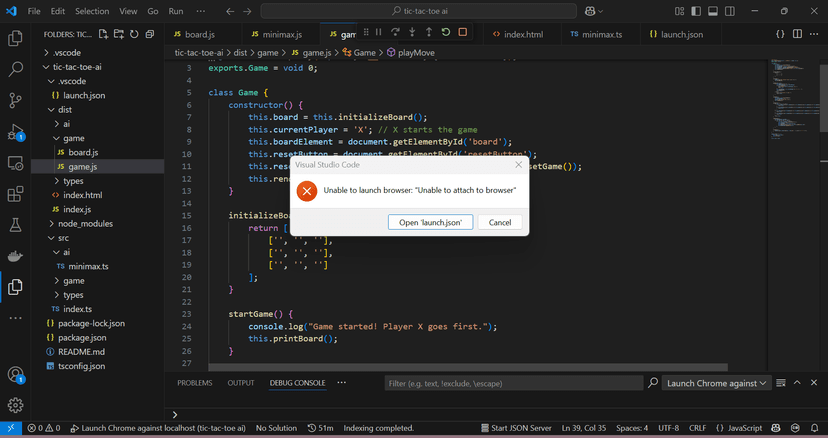Screen dimensions: 828x438
Task: Click the Restart debugging icon
Action: coord(446,33)
